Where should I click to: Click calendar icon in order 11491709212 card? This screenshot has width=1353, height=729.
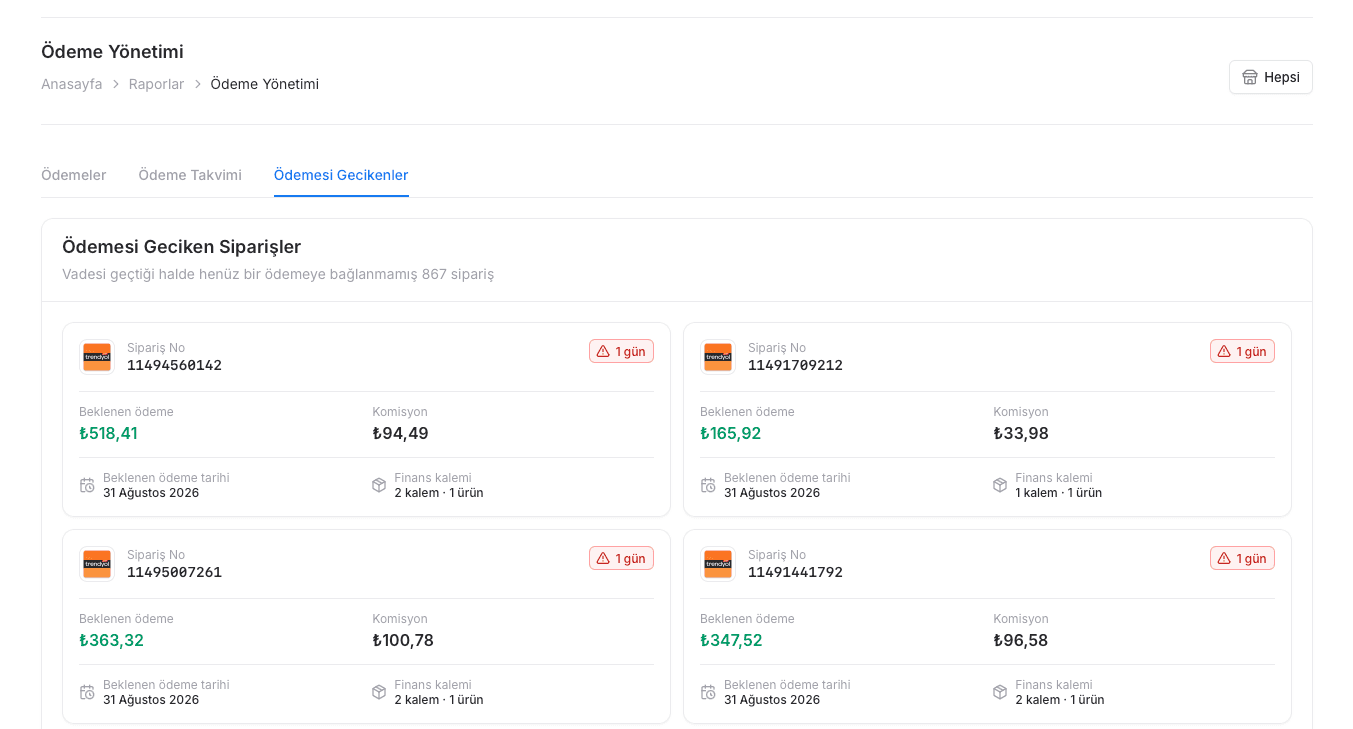[x=708, y=485]
